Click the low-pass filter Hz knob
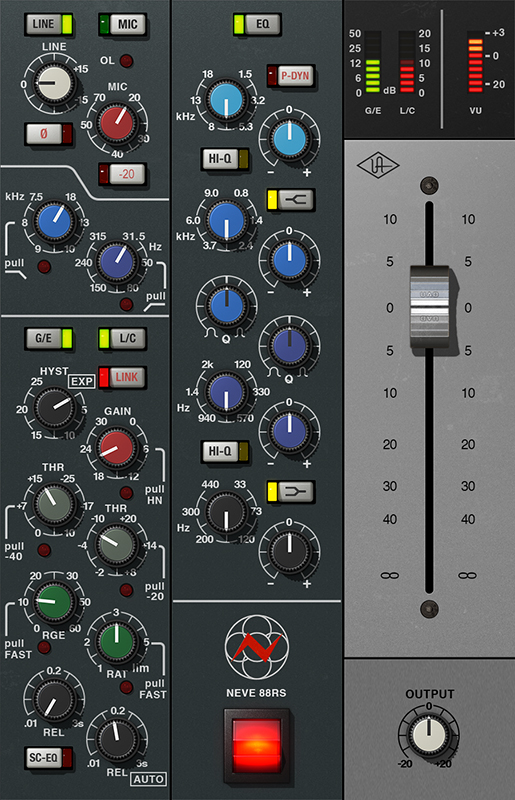This screenshot has height=800, width=515. tap(117, 262)
